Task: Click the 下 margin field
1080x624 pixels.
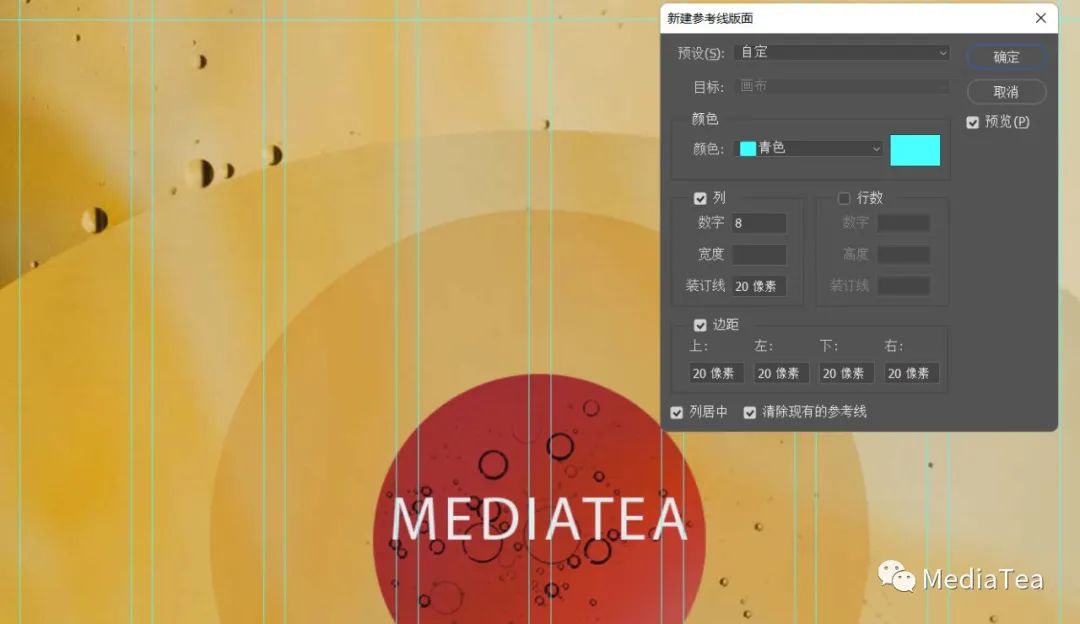Action: pyautogui.click(x=847, y=373)
